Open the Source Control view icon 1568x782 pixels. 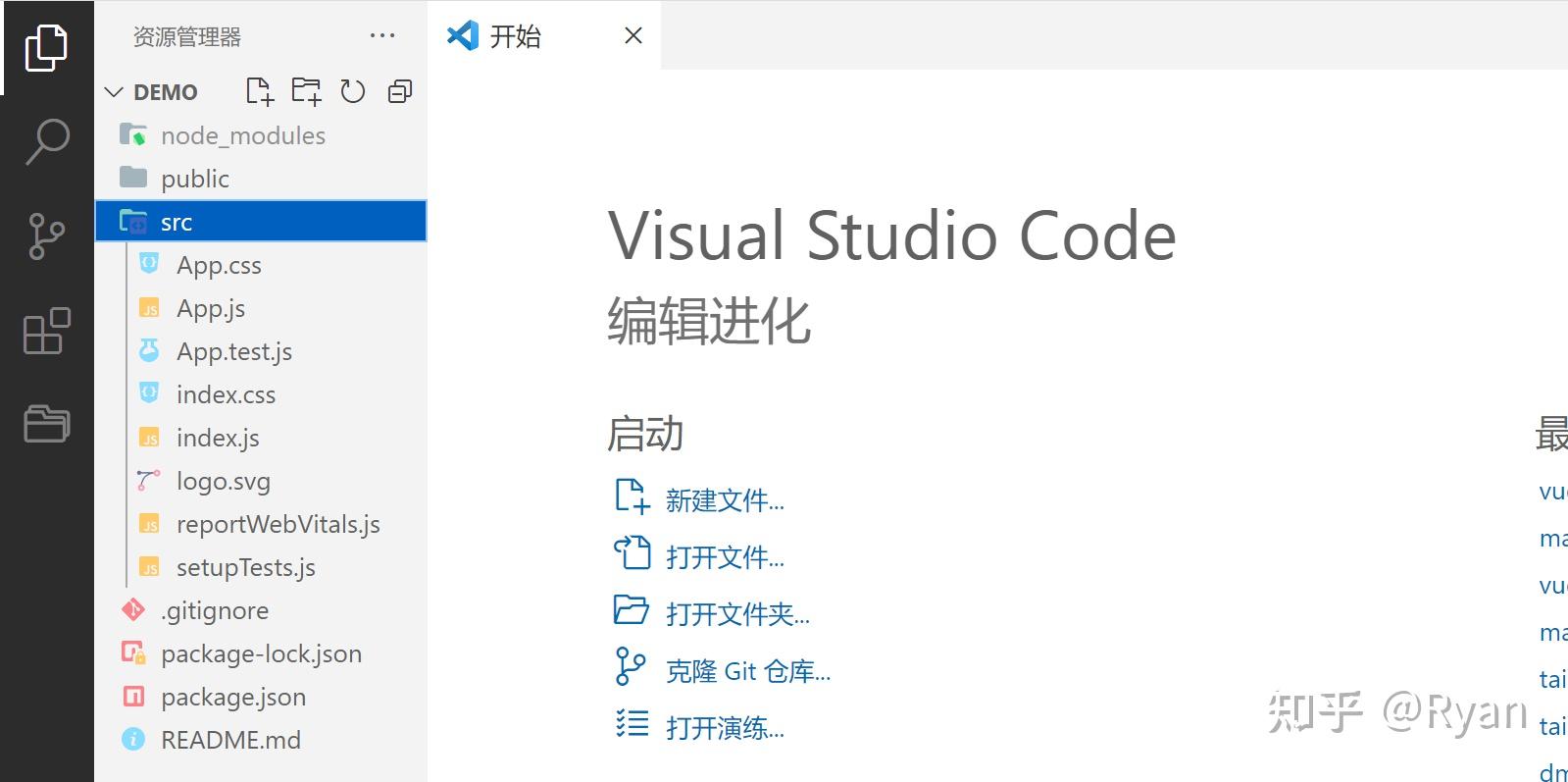pos(46,236)
